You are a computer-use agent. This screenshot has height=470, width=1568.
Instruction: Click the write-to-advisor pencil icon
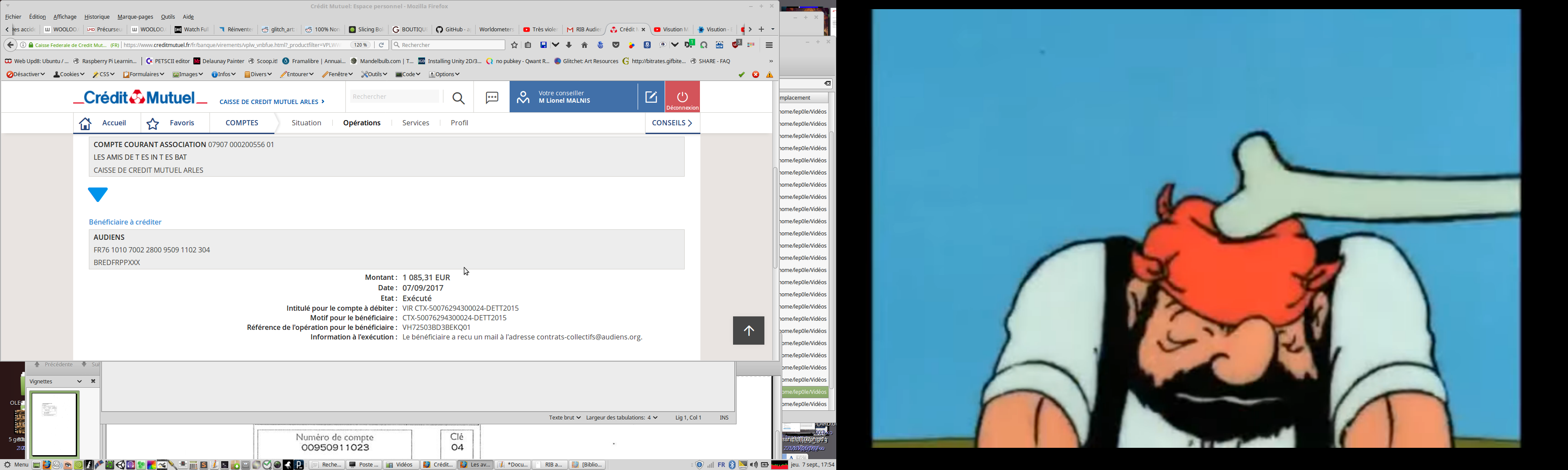point(651,97)
